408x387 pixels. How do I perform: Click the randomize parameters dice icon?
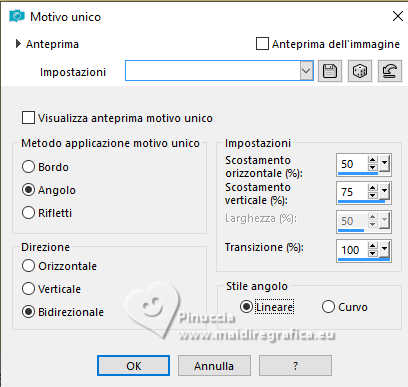360,71
